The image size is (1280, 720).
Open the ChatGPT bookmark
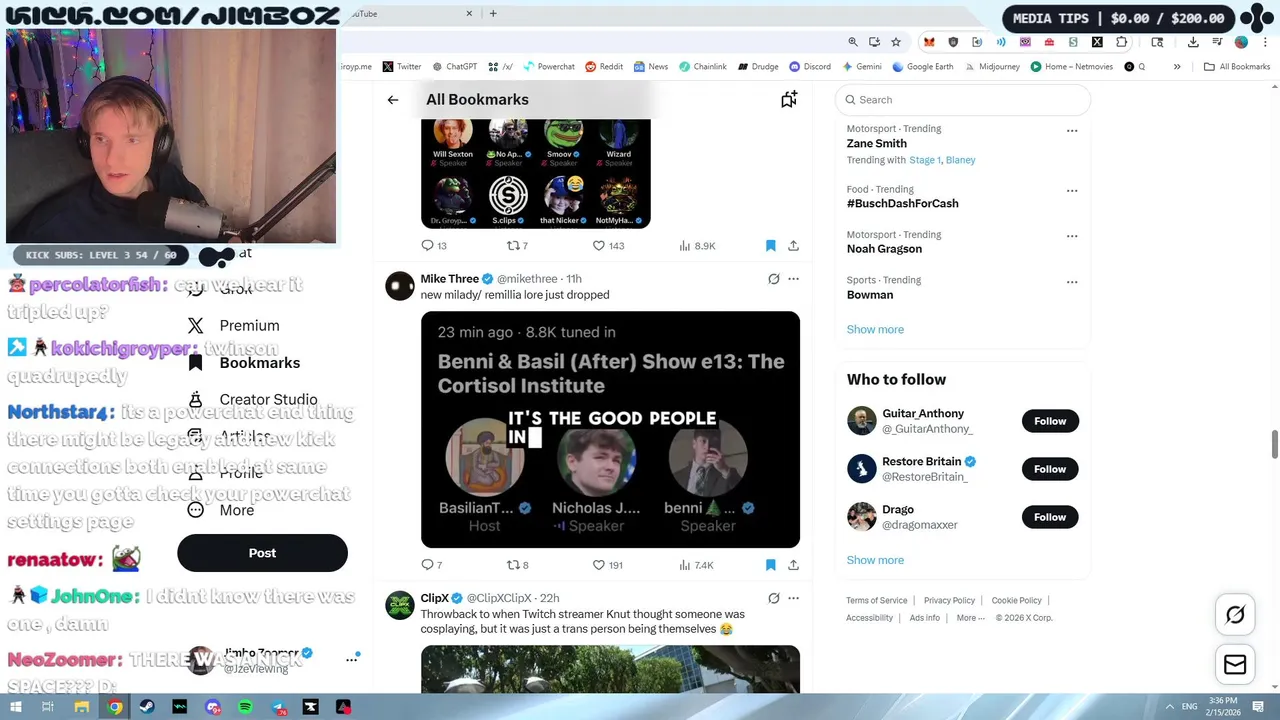click(454, 67)
